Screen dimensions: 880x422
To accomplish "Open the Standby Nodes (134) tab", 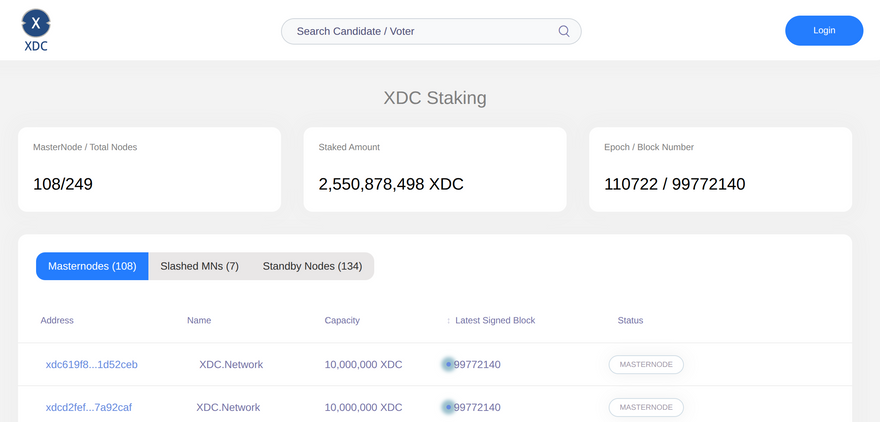I will tap(312, 266).
